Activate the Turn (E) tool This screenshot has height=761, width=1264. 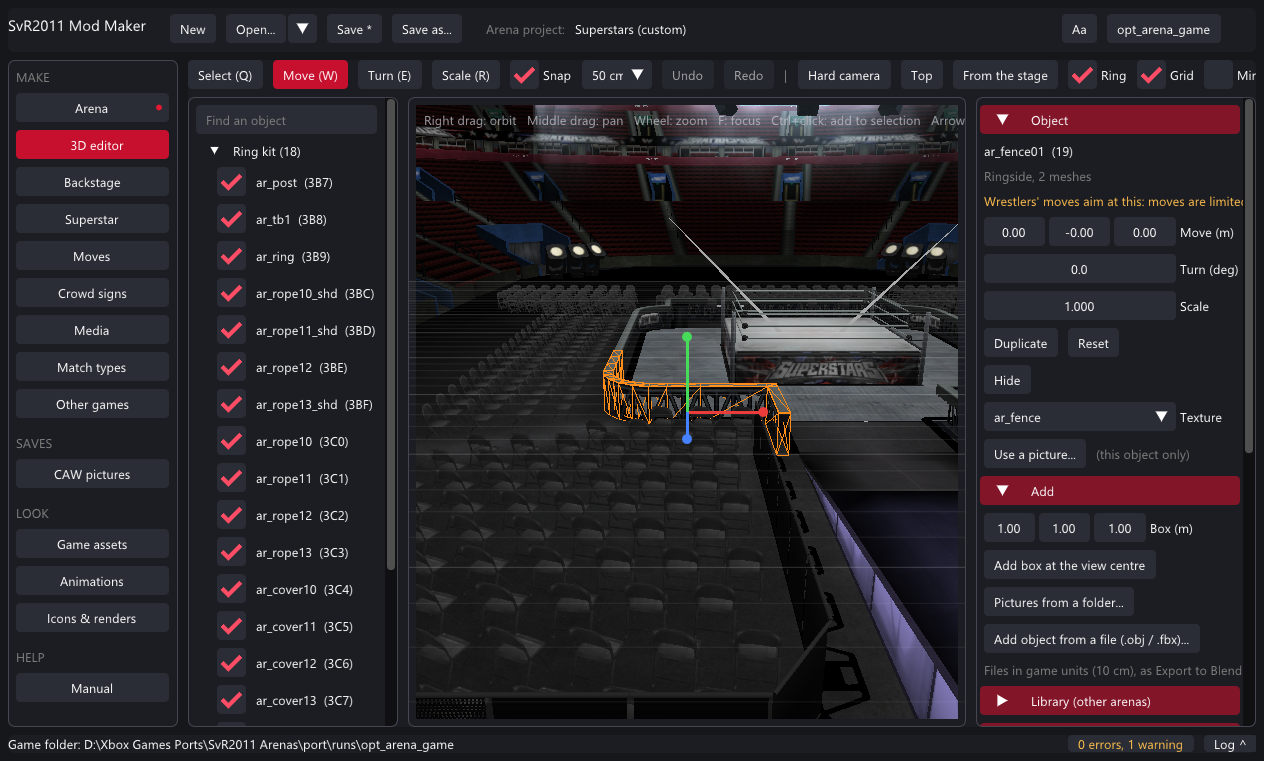click(389, 75)
